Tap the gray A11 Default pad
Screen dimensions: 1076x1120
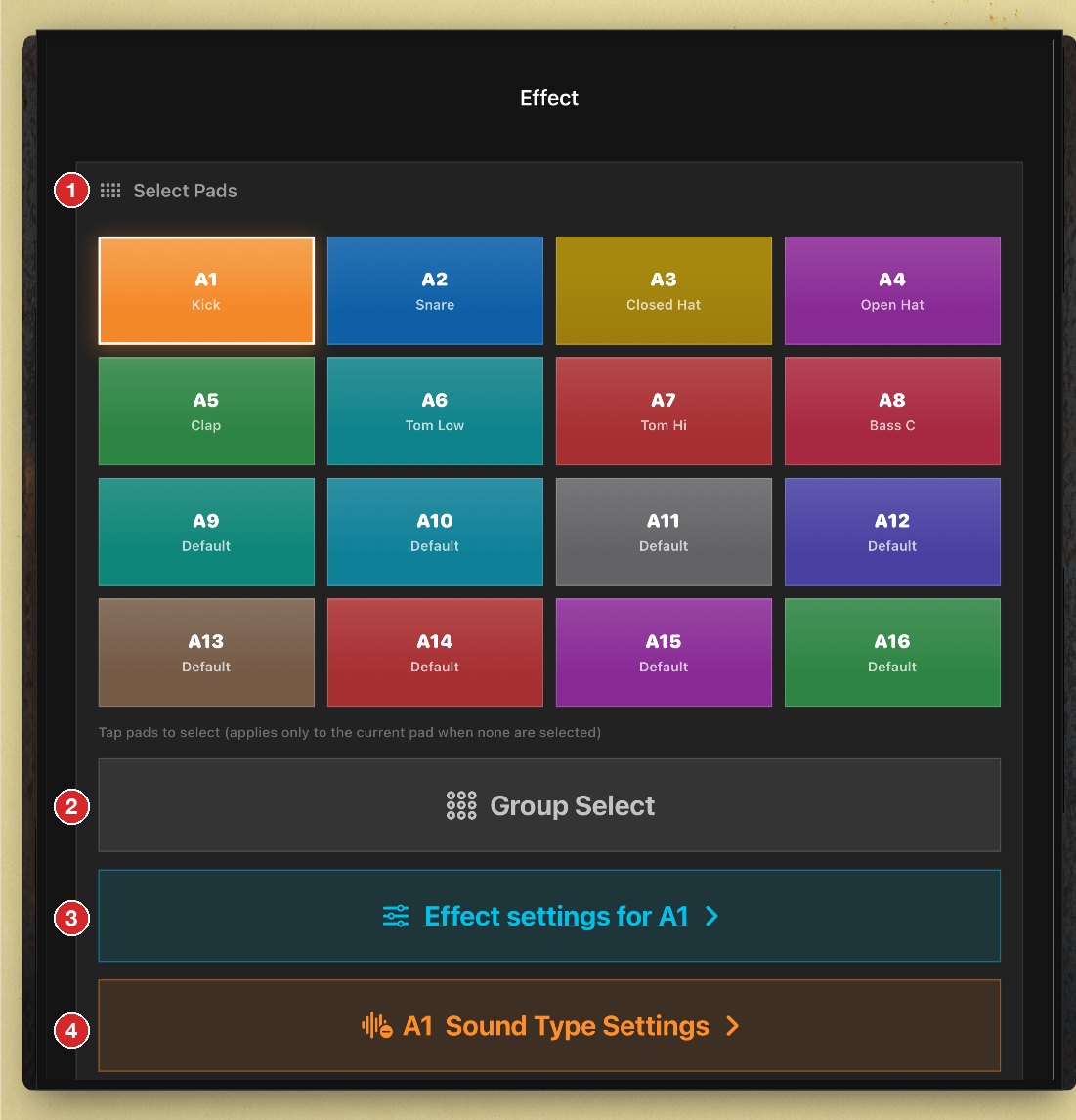(664, 532)
